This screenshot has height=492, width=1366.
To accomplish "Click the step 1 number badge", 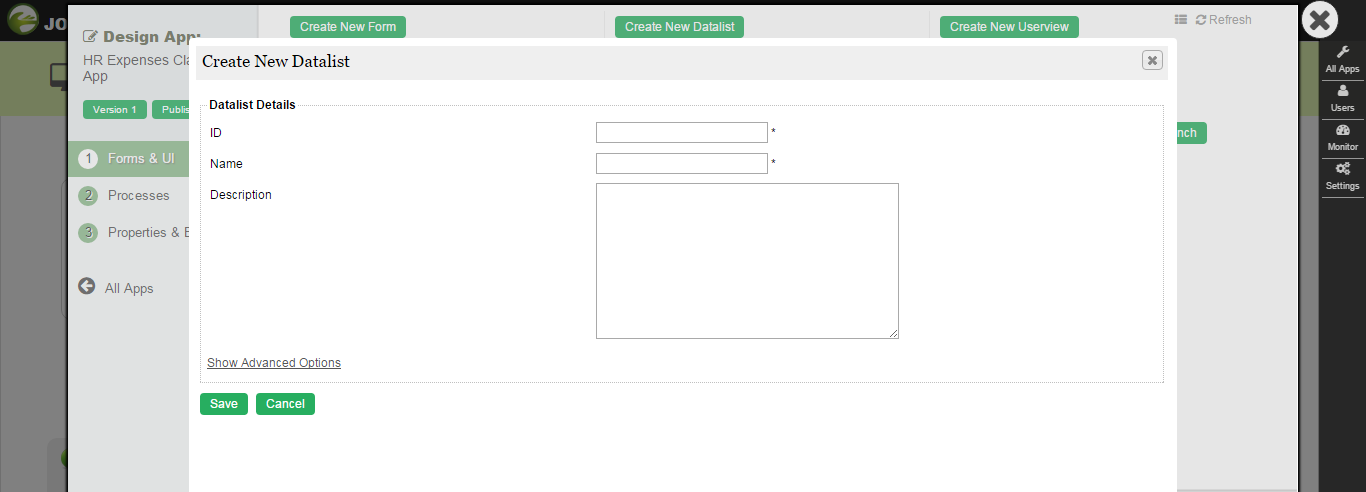I will click(x=88, y=159).
